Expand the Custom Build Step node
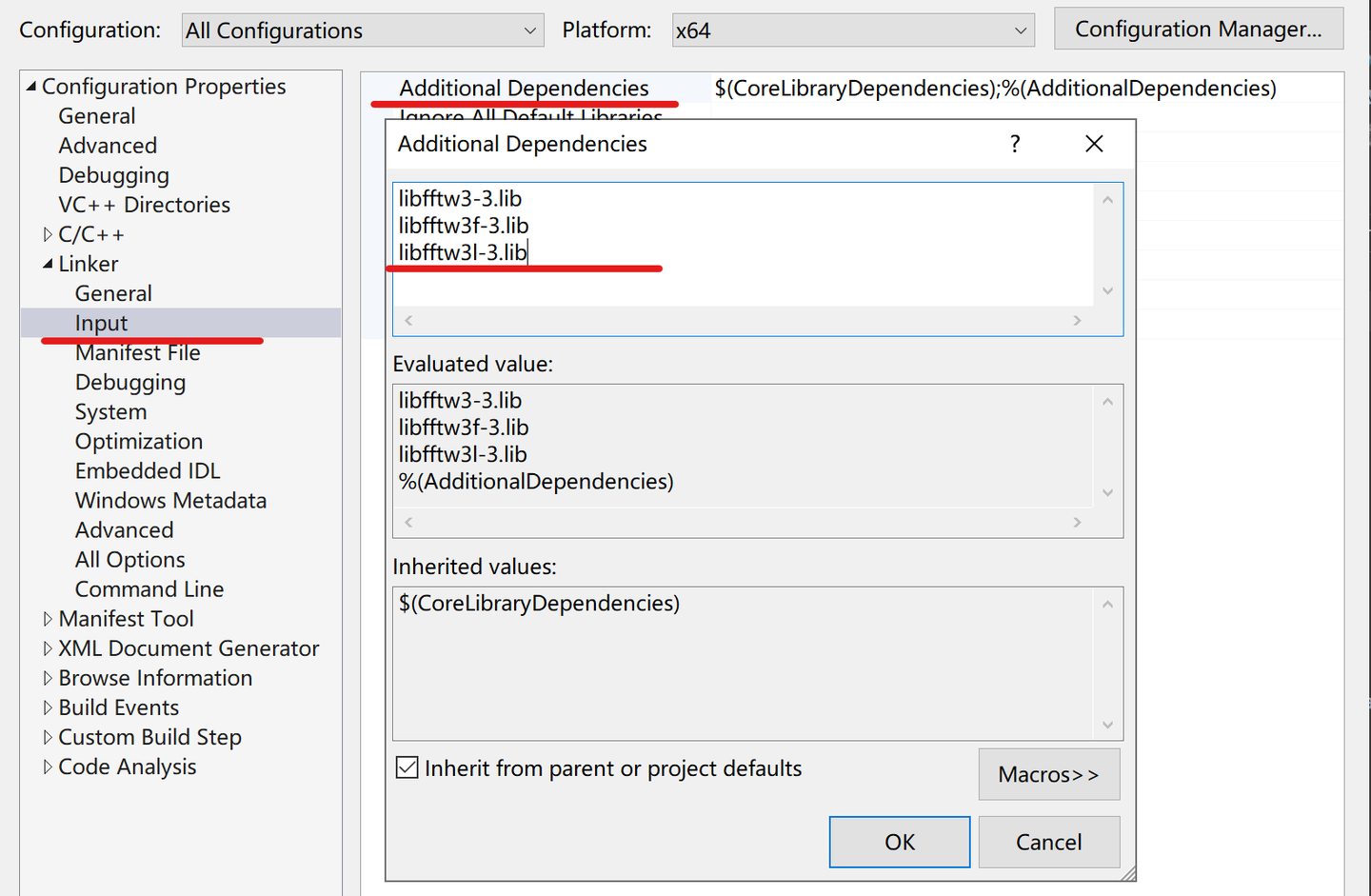The width and height of the screenshot is (1371, 896). coord(48,736)
